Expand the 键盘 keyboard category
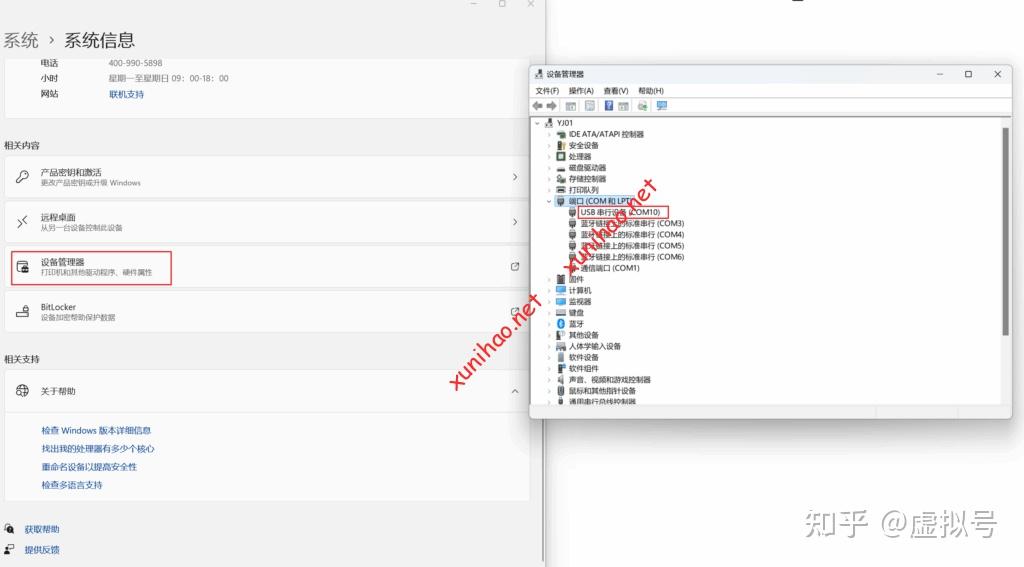 click(x=549, y=313)
